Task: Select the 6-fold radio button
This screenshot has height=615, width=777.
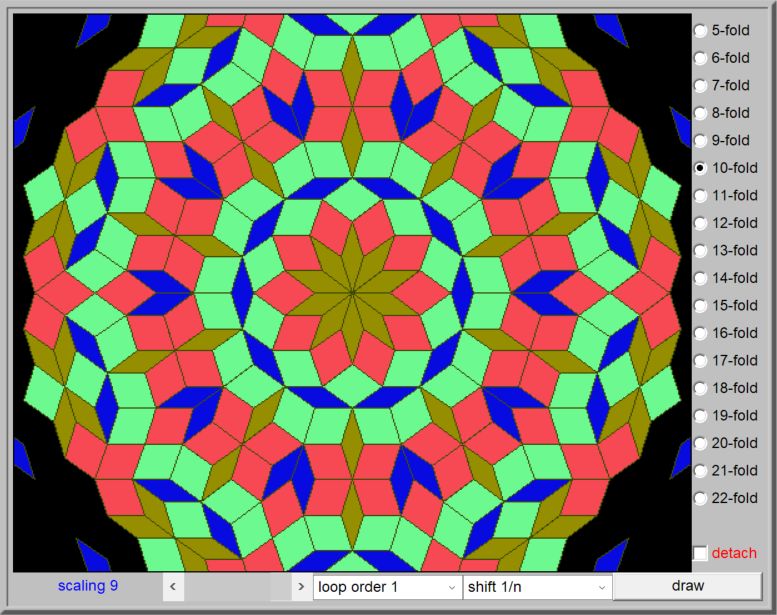Action: 700,58
